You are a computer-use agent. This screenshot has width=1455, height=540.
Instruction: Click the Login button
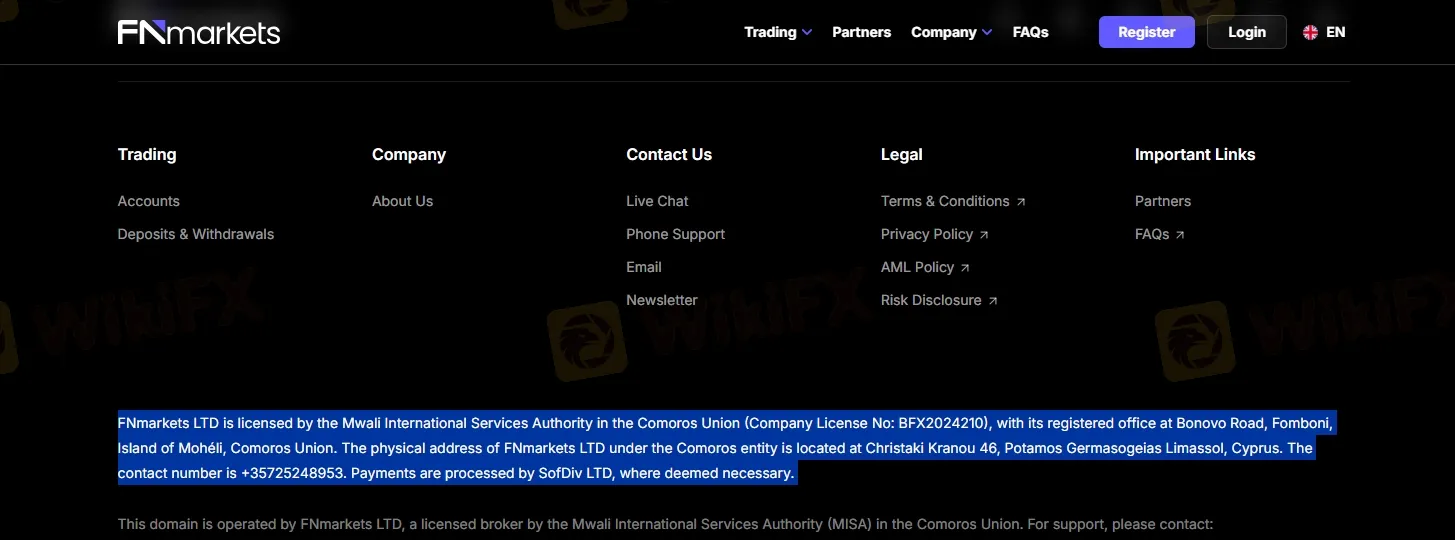click(1246, 32)
